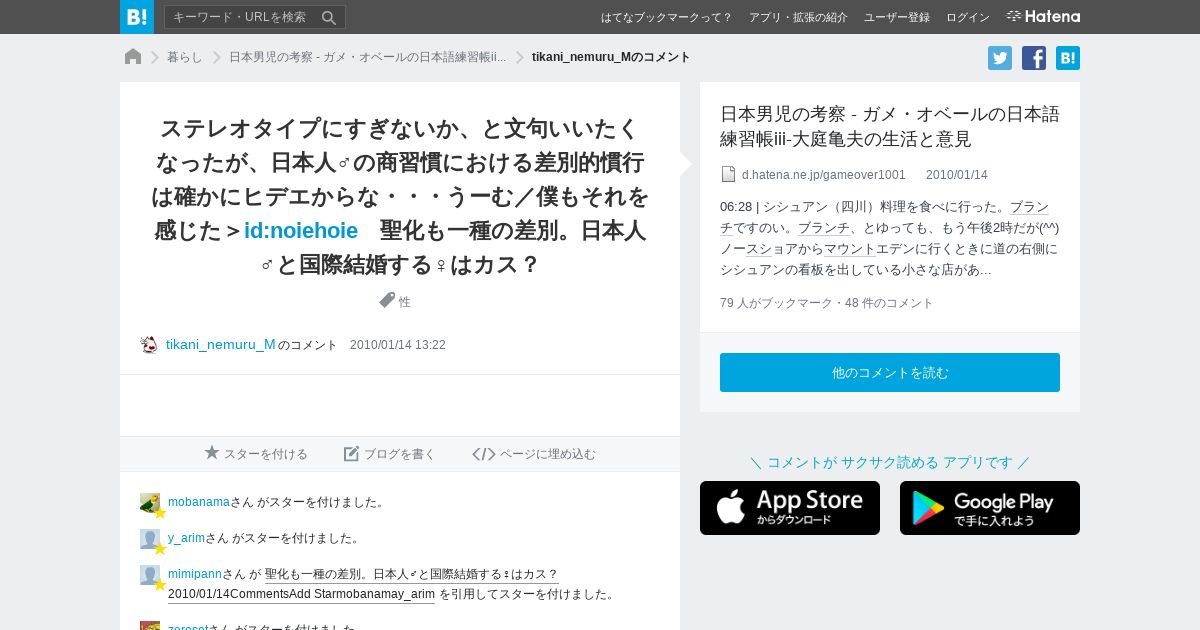Open ブランチ keyword link in excerpt
Viewport: 1200px width, 630px height.
[x=824, y=228]
